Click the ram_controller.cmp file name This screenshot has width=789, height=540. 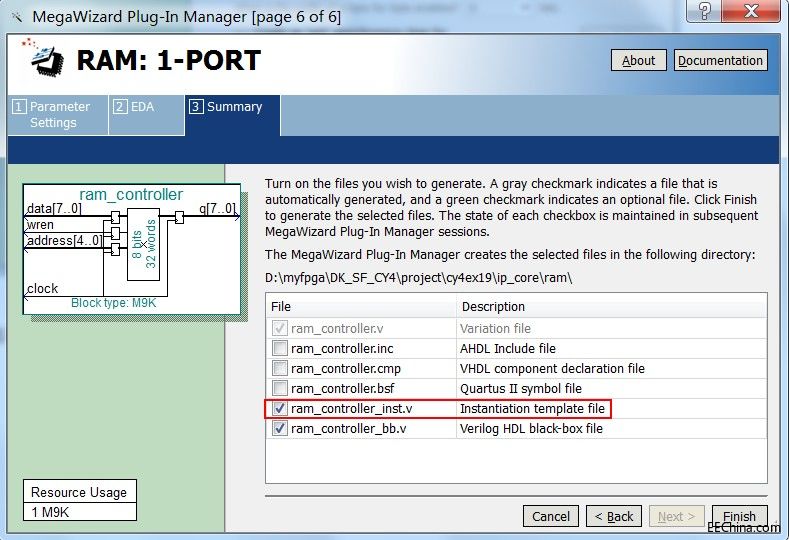point(346,369)
